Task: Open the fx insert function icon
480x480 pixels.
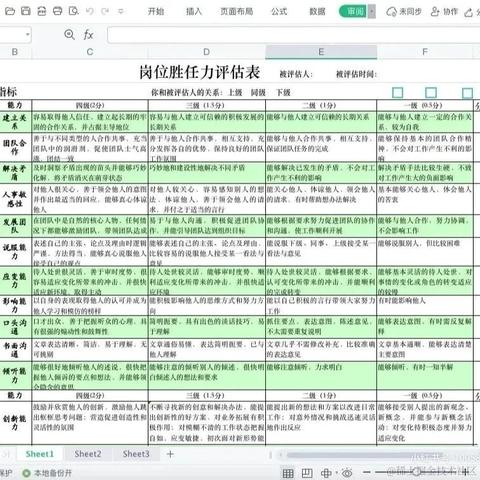Action: point(88,34)
